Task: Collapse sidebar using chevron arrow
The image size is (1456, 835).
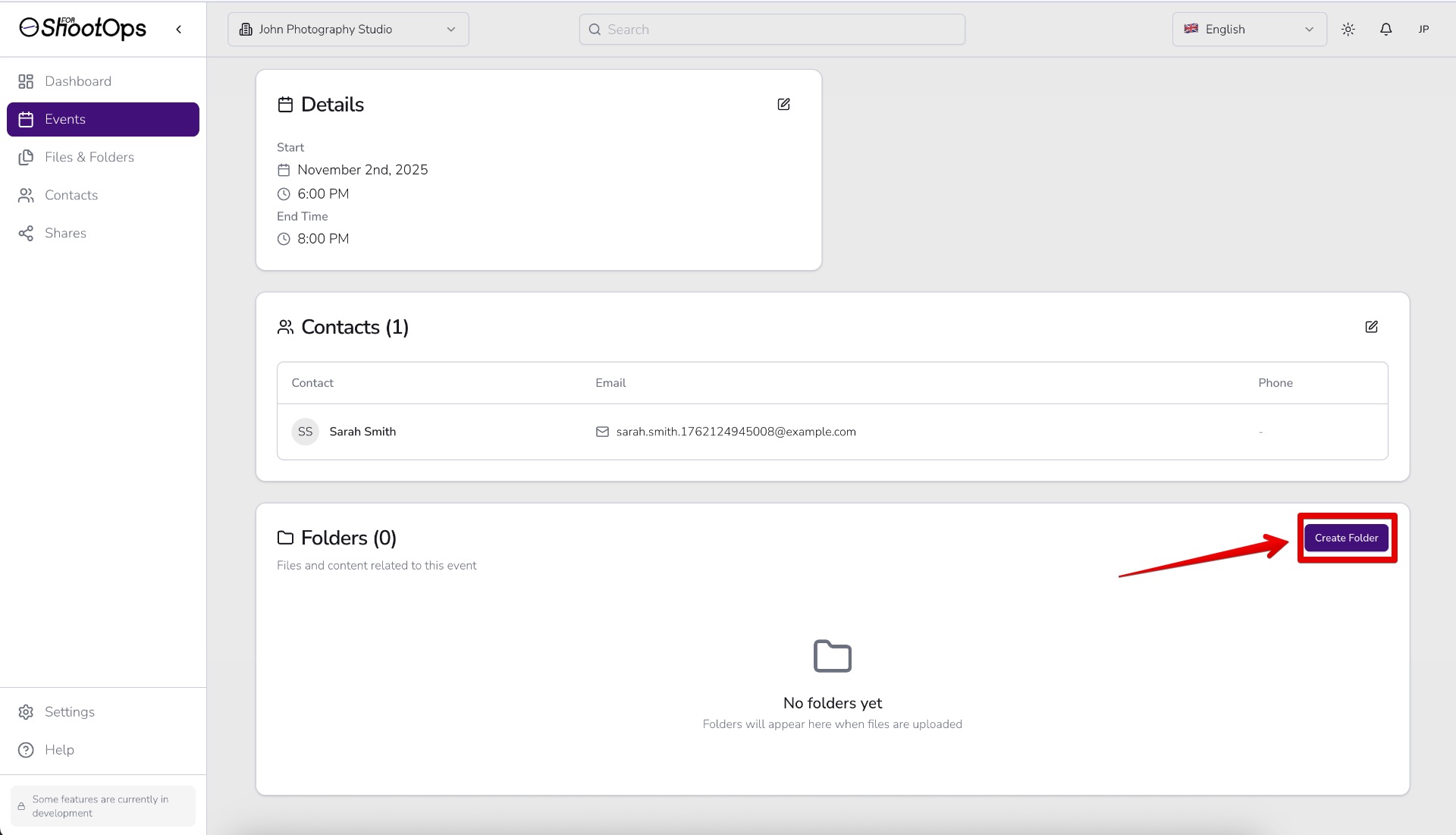Action: pyautogui.click(x=179, y=30)
